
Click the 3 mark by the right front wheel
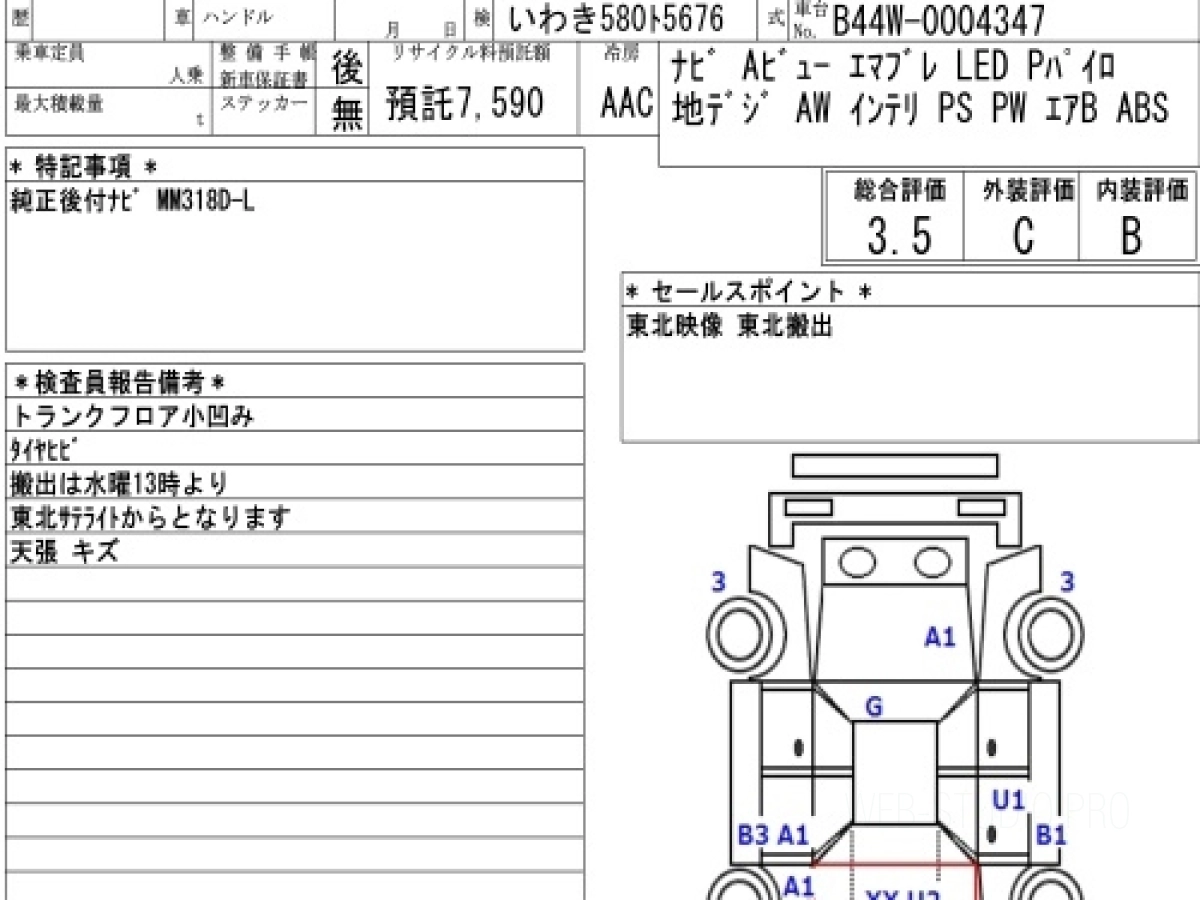[x=1067, y=581]
